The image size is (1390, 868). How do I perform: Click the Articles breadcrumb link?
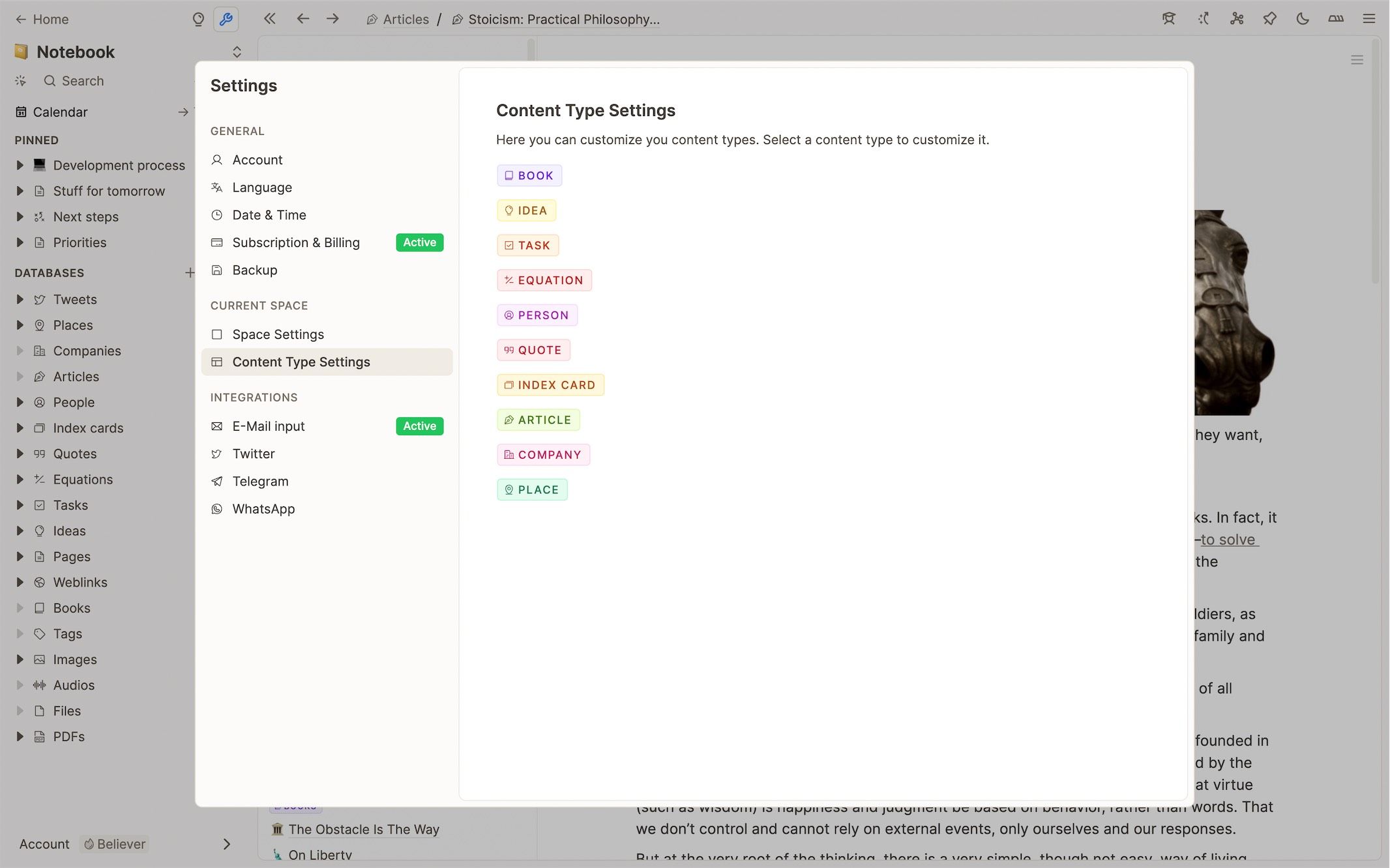click(x=406, y=19)
